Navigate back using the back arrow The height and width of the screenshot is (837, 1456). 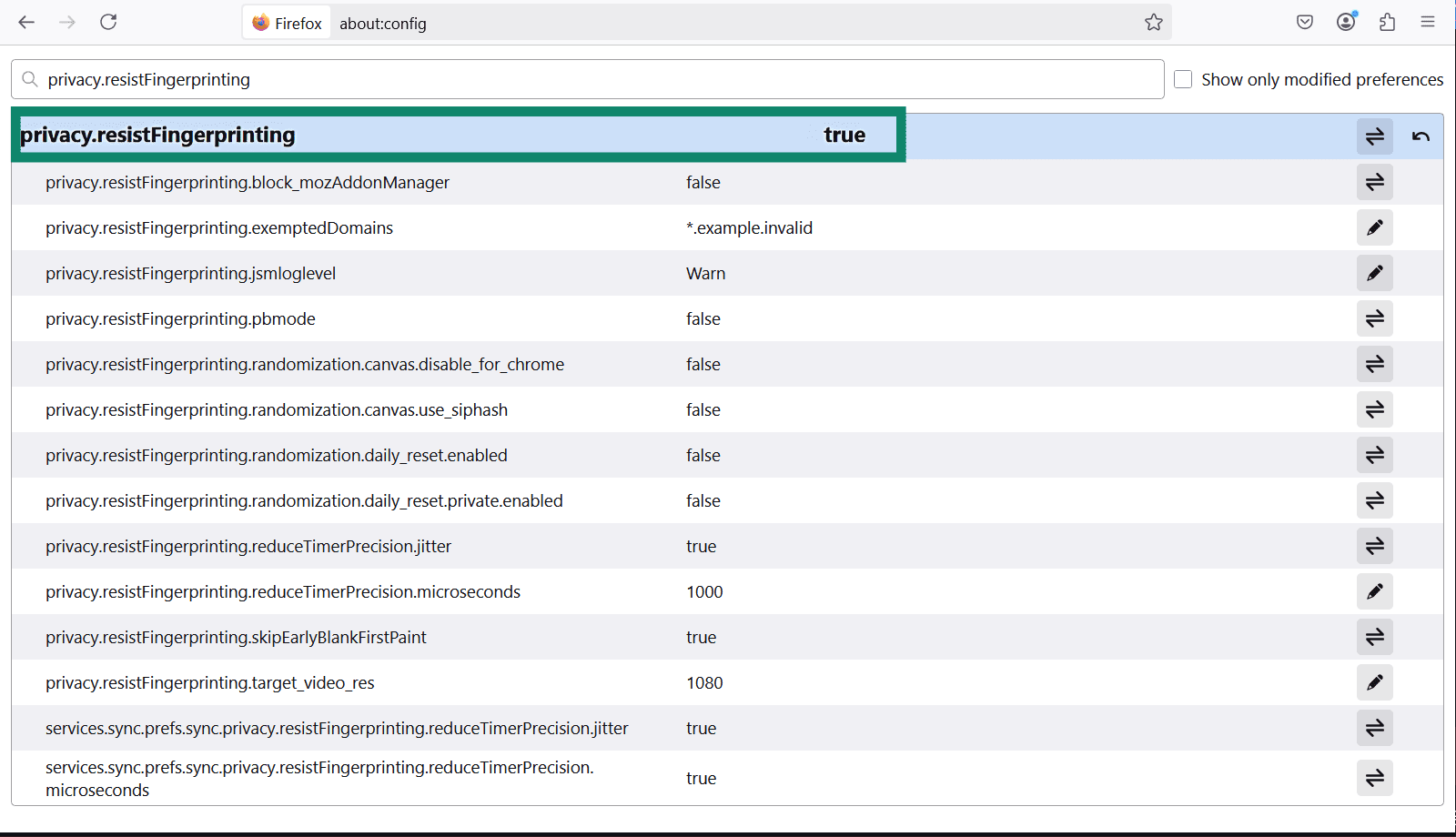coord(26,22)
